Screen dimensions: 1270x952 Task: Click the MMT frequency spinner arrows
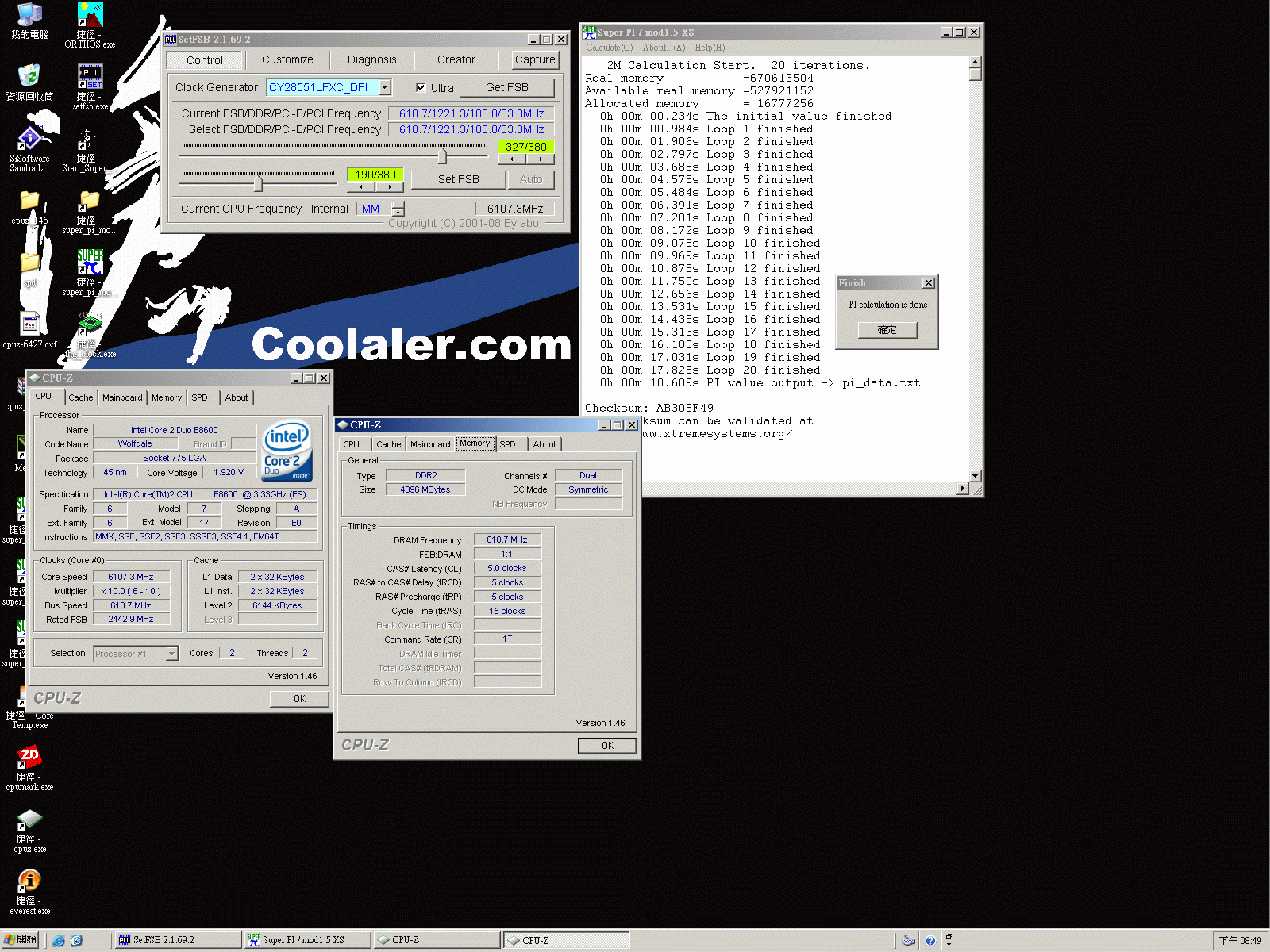pos(398,209)
